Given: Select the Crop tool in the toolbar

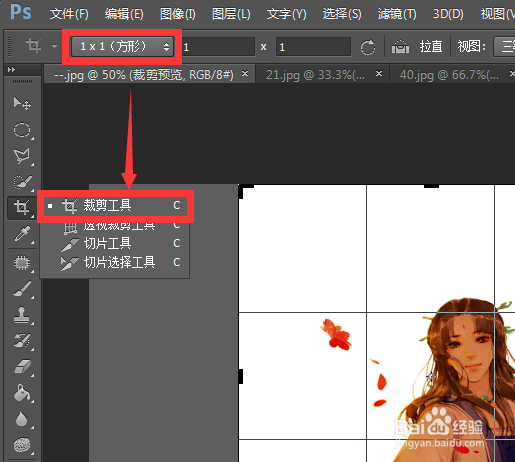Looking at the screenshot, I should [22, 207].
